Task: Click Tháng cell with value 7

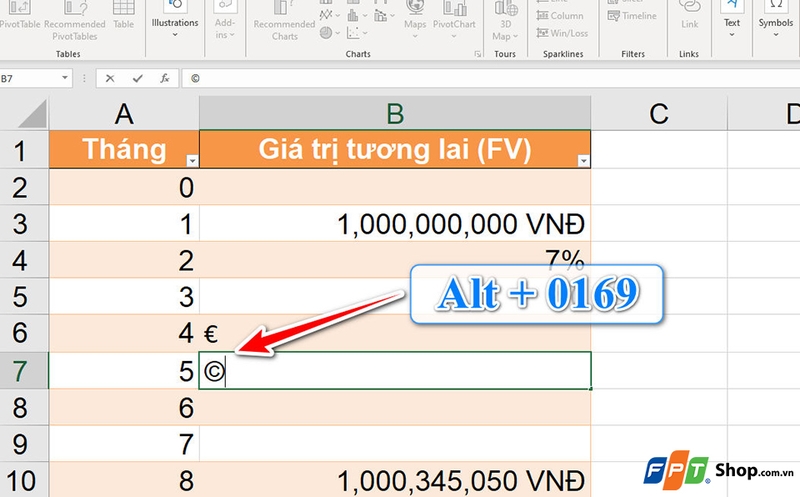Action: click(x=124, y=443)
